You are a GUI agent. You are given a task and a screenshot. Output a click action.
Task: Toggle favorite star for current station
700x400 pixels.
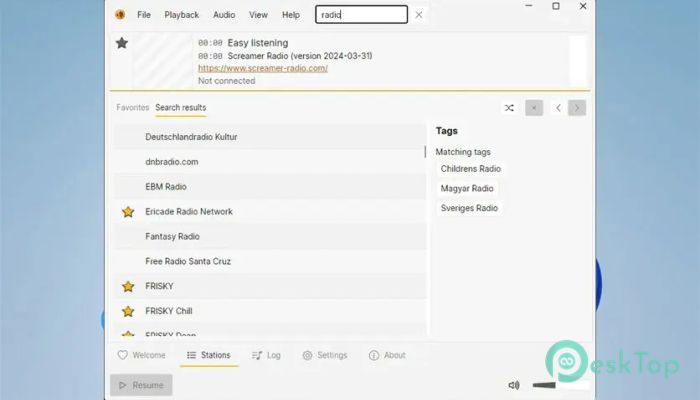click(122, 43)
